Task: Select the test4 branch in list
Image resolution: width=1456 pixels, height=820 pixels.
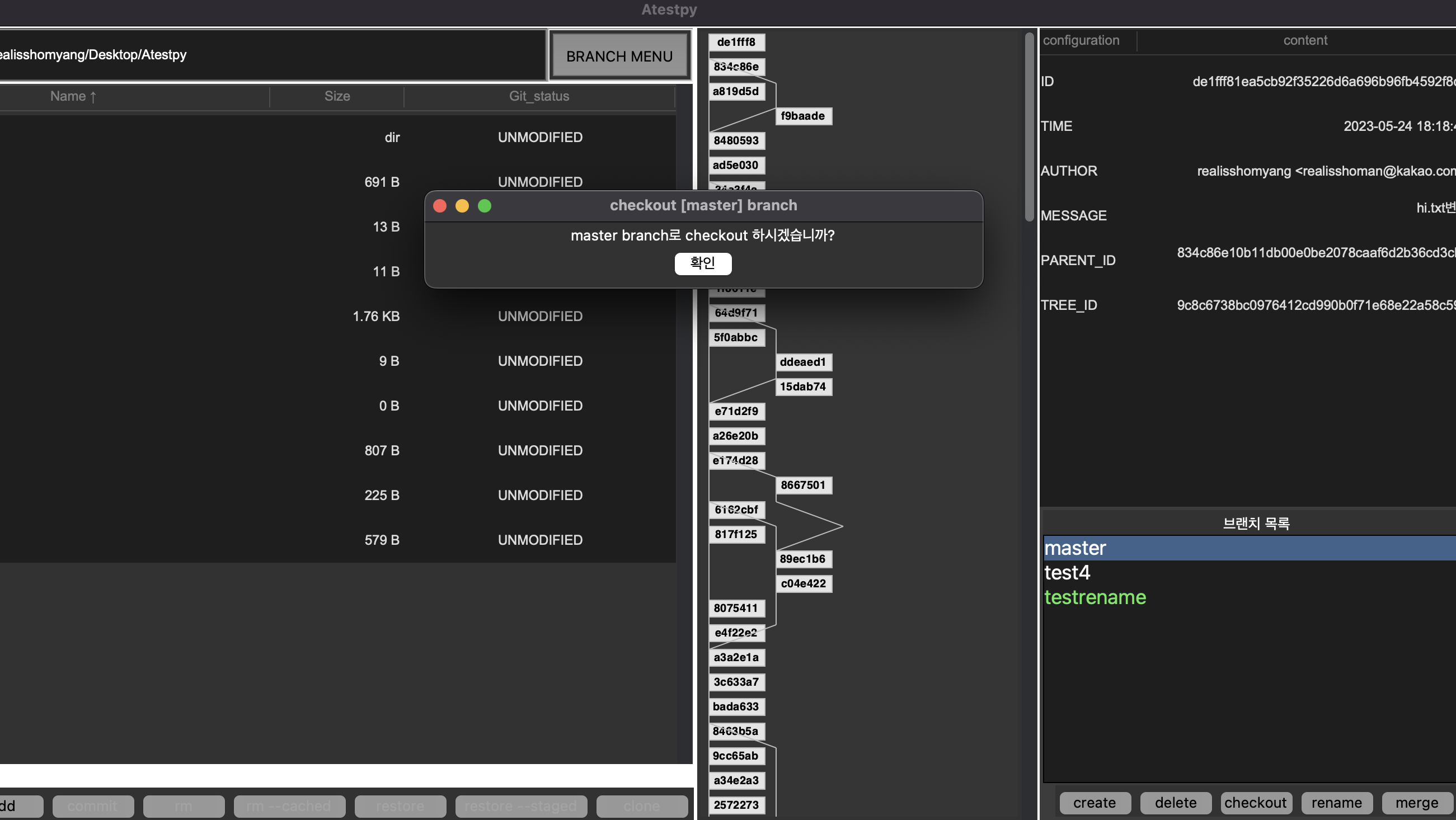Action: (x=1067, y=572)
